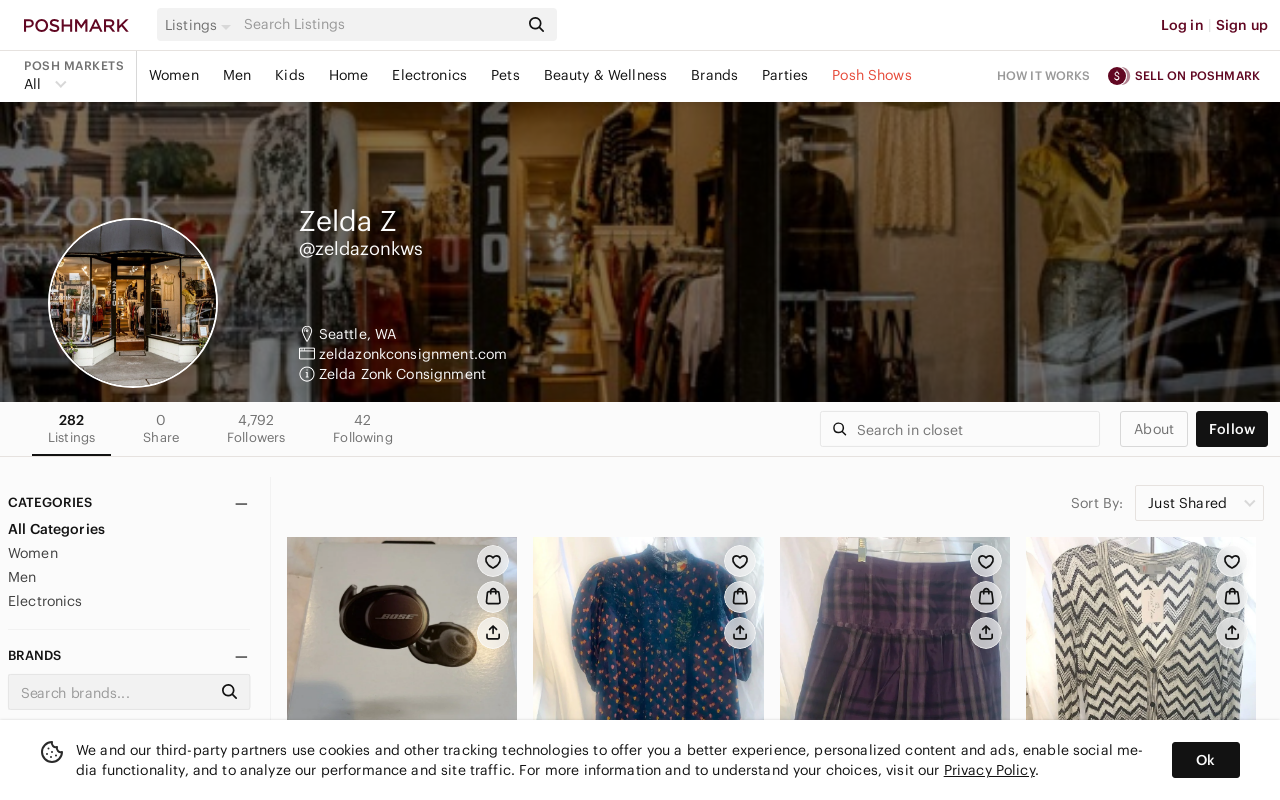Select the Share tab
The image size is (1280, 800).
pyautogui.click(x=161, y=429)
